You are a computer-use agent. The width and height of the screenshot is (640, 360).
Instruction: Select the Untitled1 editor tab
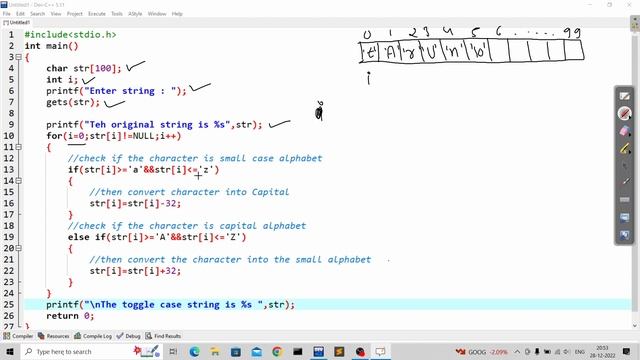click(17, 23)
